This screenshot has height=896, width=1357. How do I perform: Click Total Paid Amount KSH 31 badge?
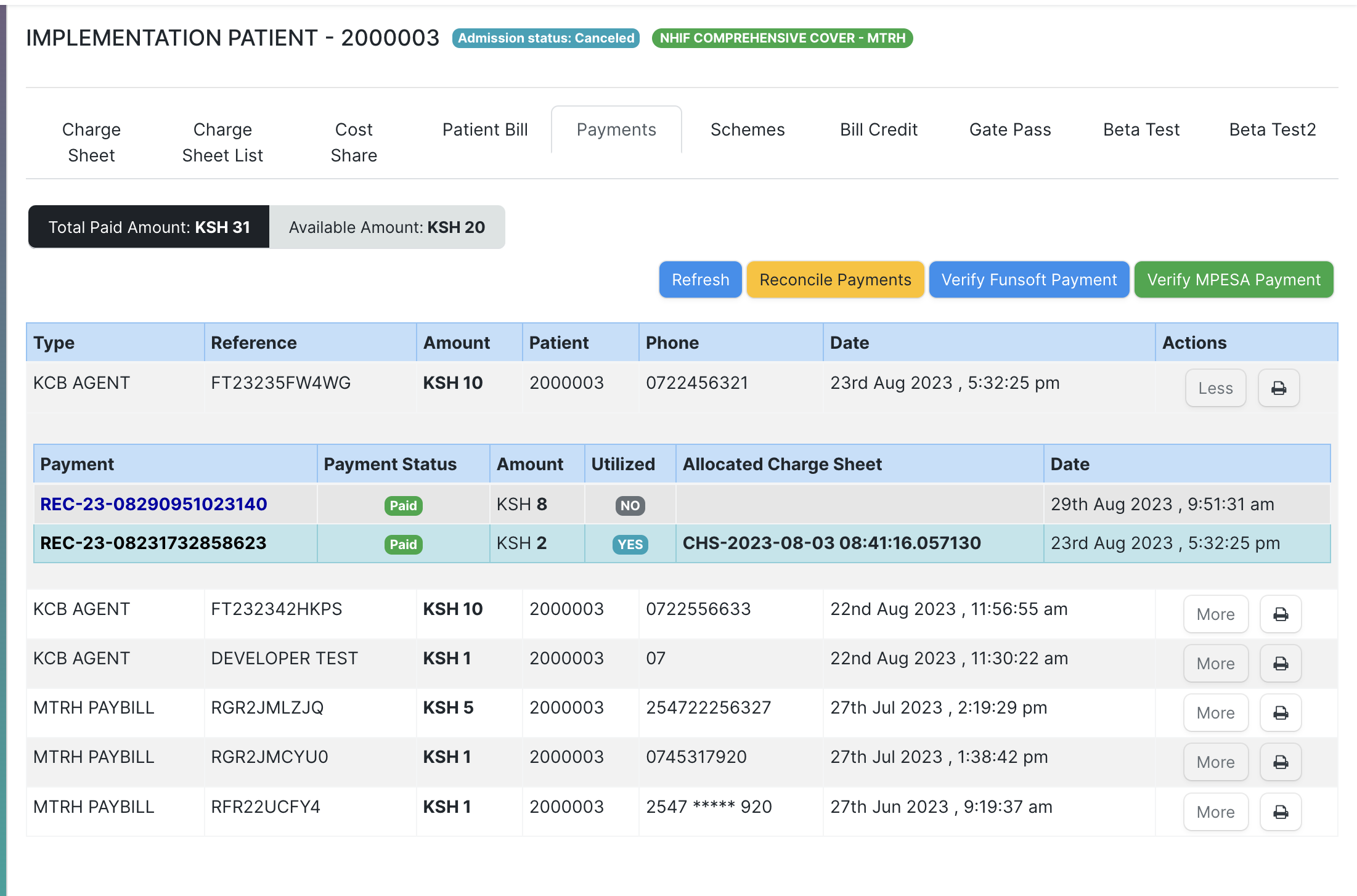click(x=149, y=227)
